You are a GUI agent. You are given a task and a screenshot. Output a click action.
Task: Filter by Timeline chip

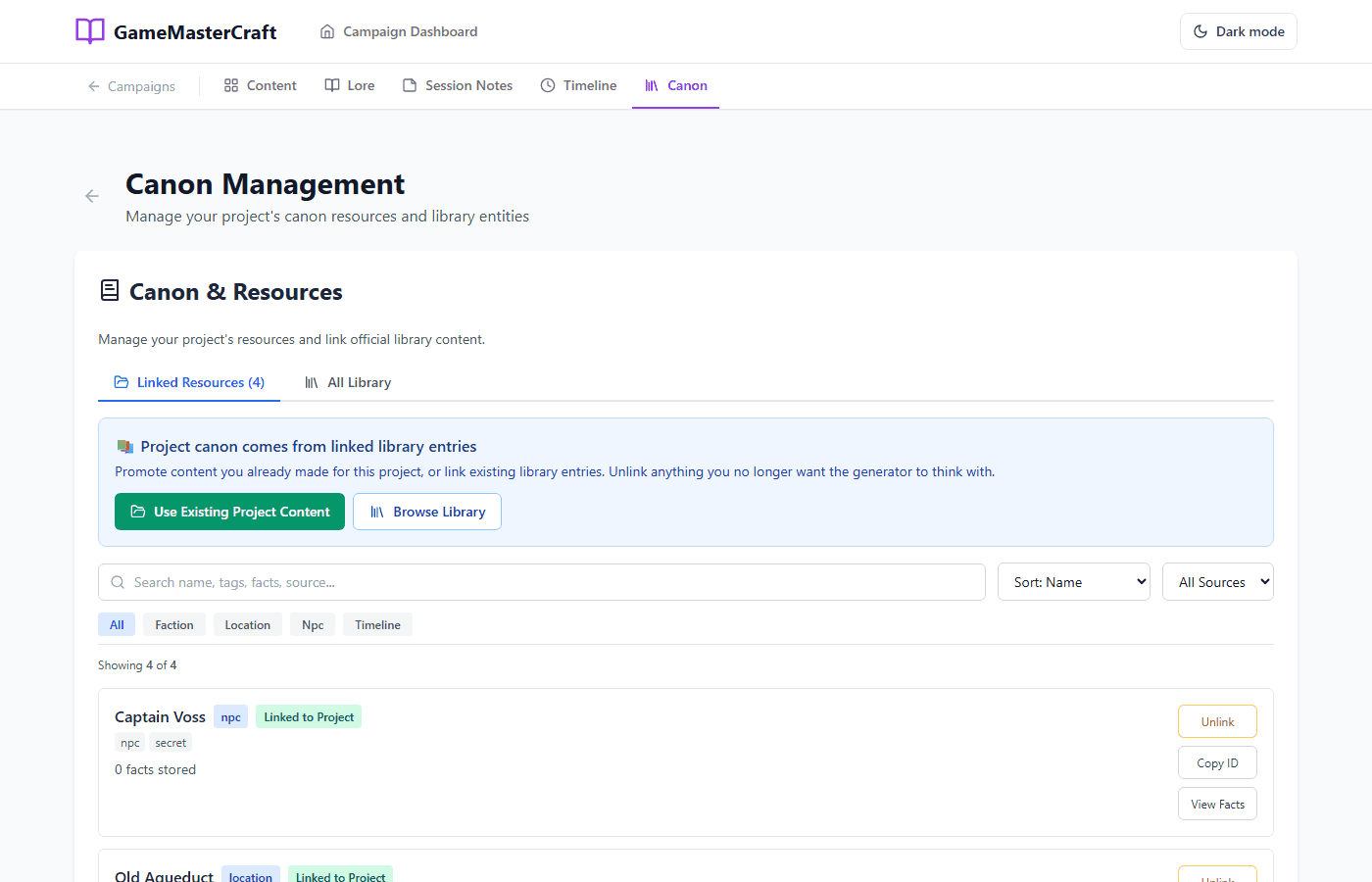[x=377, y=624]
